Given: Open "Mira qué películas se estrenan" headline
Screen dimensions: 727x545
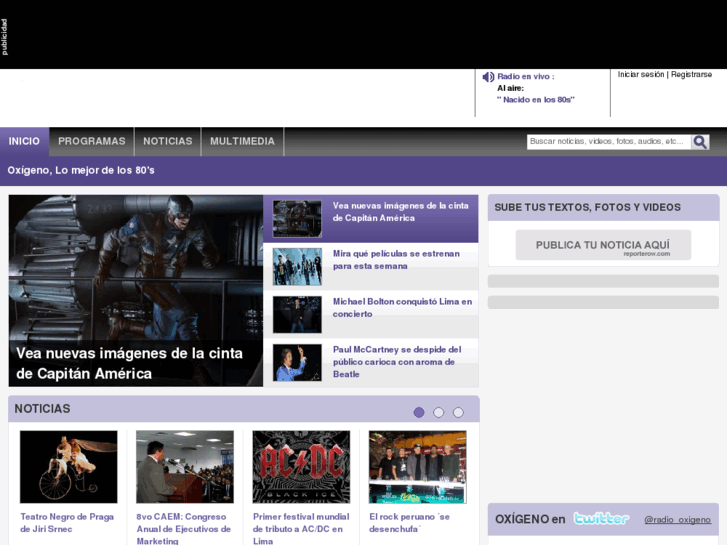Looking at the screenshot, I should [x=396, y=260].
